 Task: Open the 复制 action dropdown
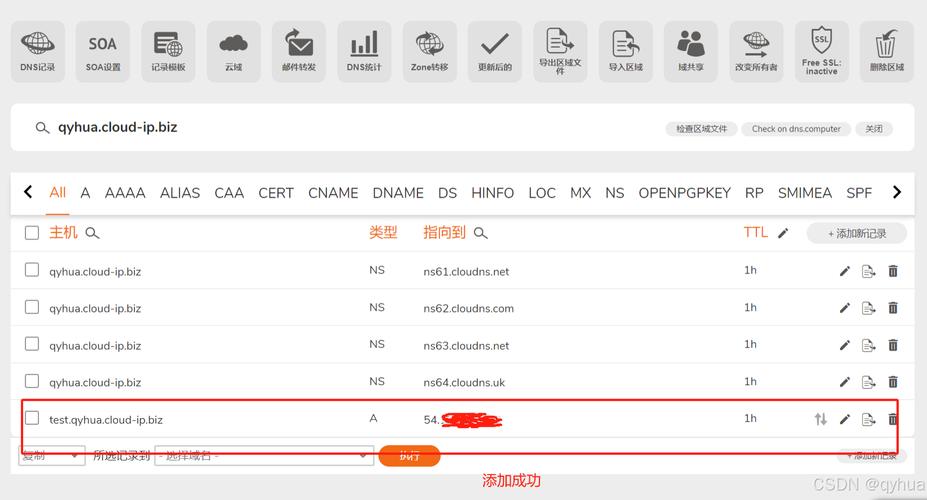pyautogui.click(x=52, y=456)
